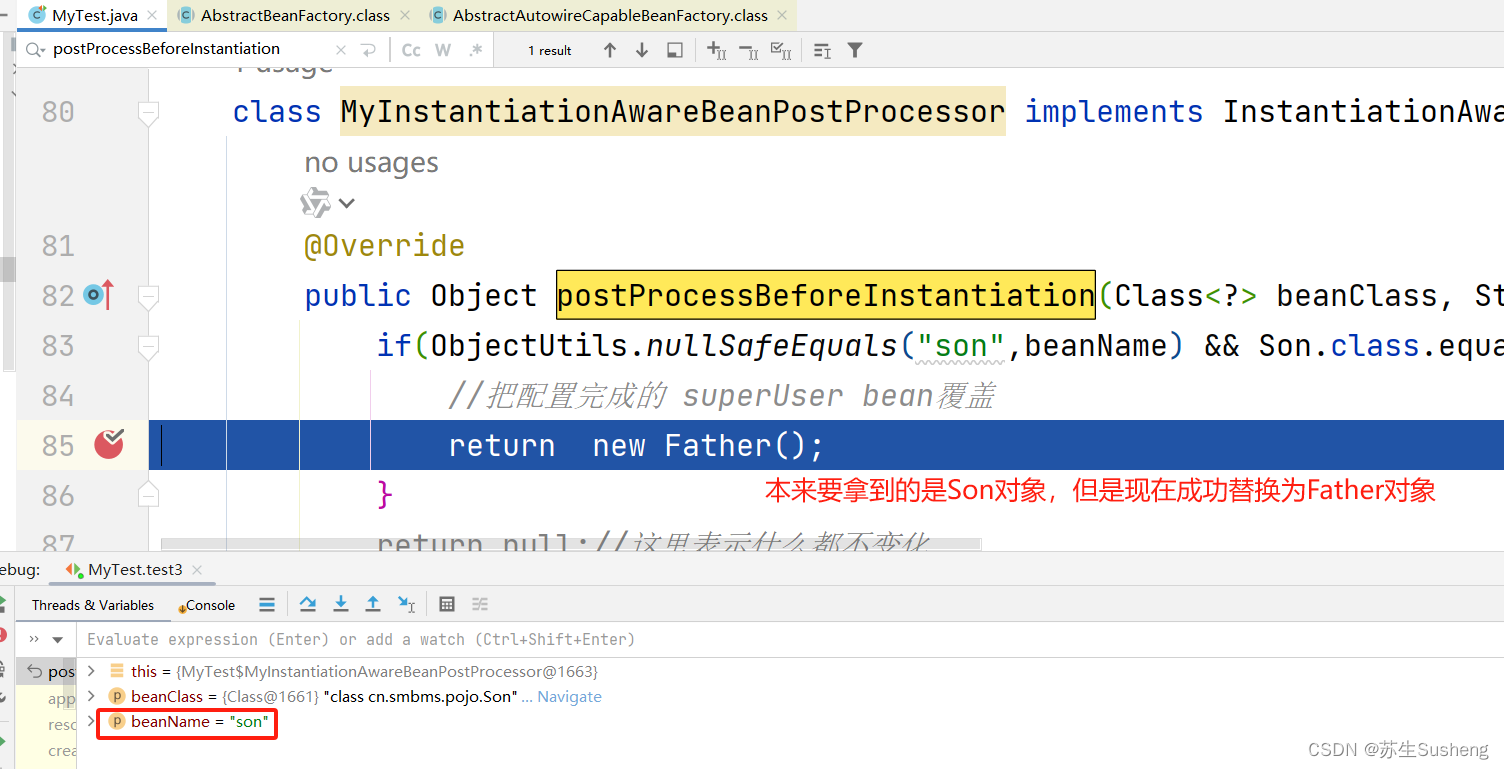The image size is (1504, 769).
Task: Click the @Override annotation
Action: click(x=384, y=245)
